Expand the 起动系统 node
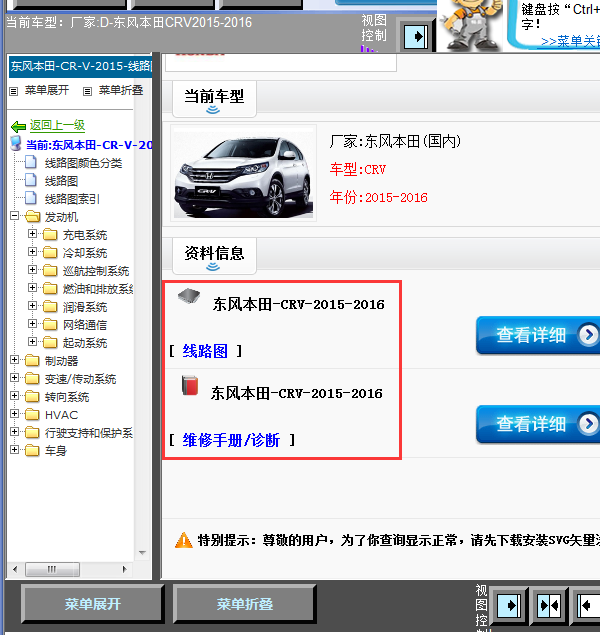This screenshot has width=600, height=635. pyautogui.click(x=32, y=342)
